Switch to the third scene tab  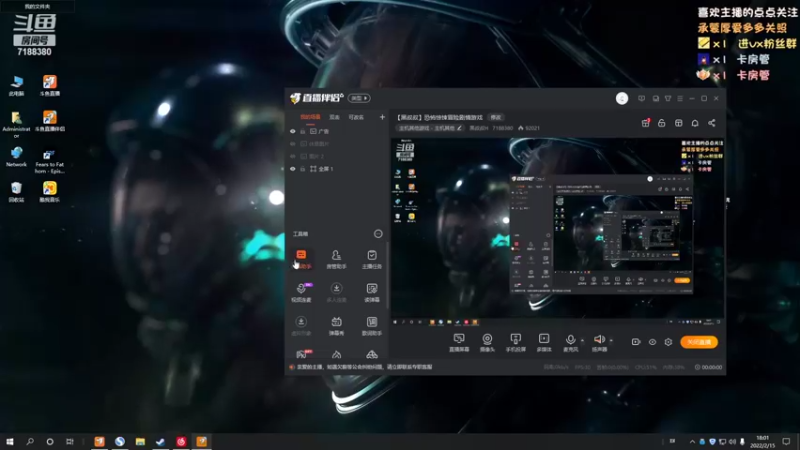356,117
